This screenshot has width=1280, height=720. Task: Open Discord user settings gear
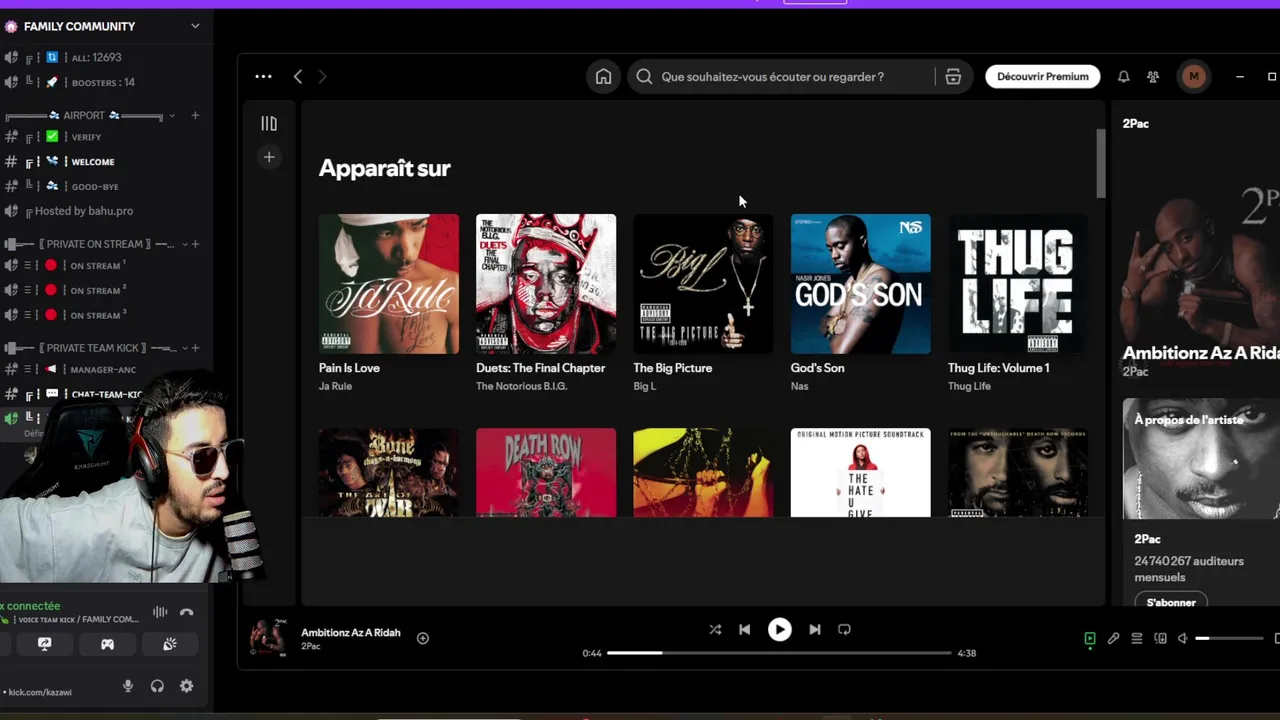click(186, 686)
